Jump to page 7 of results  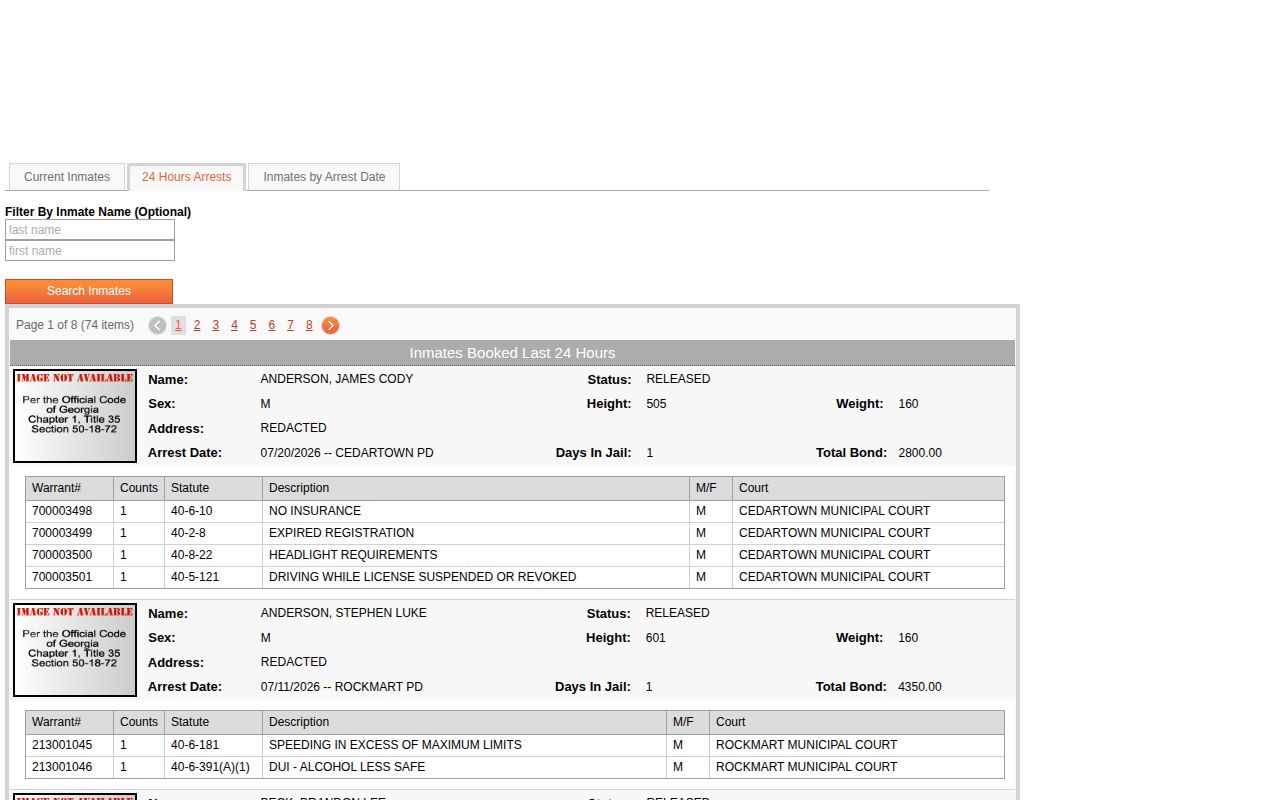pyautogui.click(x=290, y=325)
